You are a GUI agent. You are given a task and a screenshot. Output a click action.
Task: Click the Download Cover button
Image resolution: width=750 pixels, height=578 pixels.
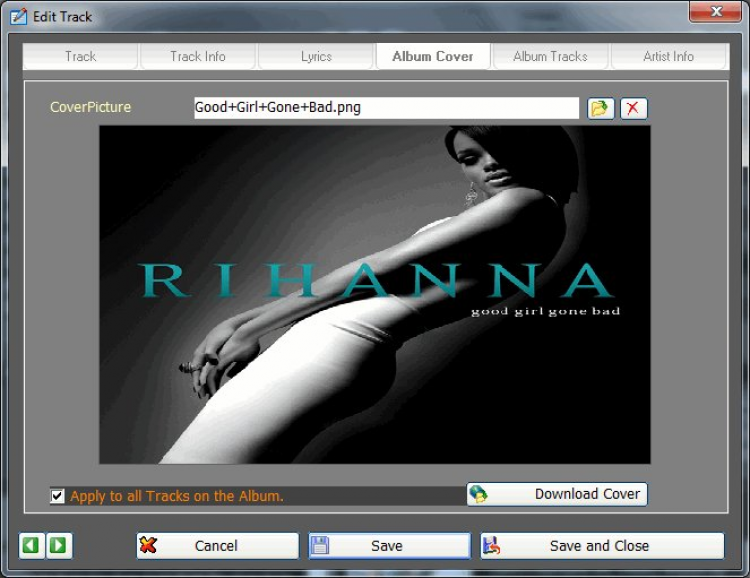pyautogui.click(x=557, y=494)
